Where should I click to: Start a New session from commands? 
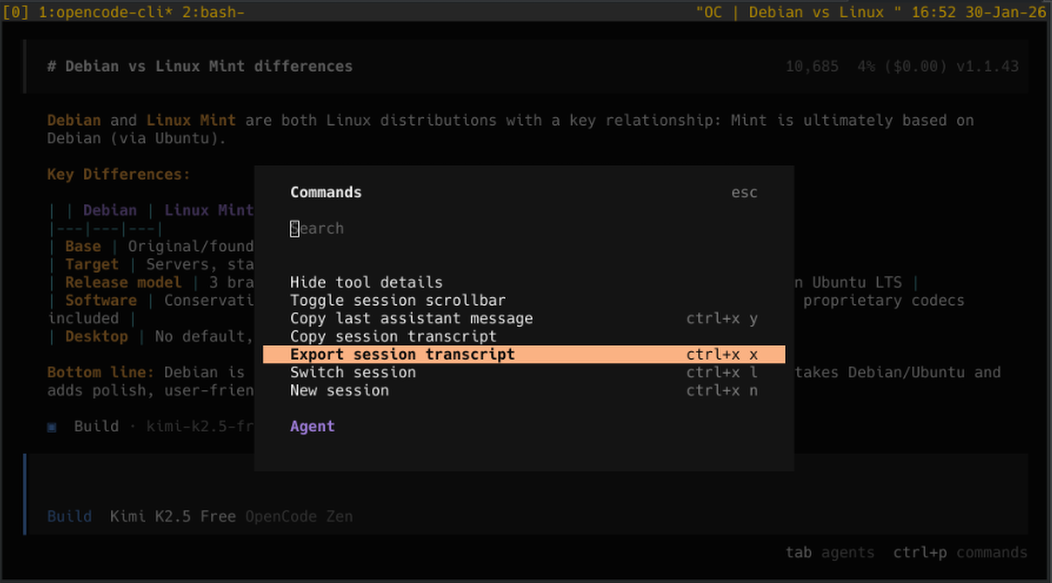coord(339,391)
